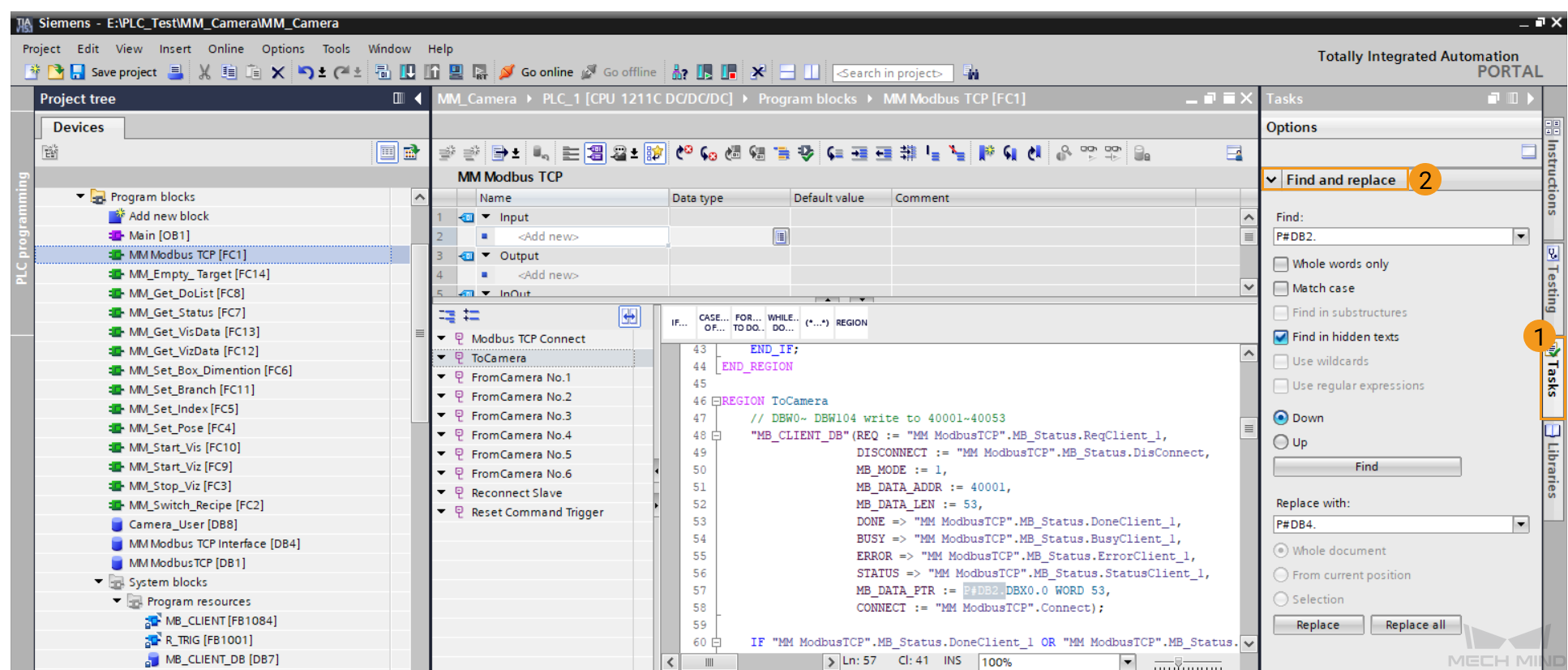
Task: Click the Copy icon in main toolbar
Action: pyautogui.click(x=229, y=72)
